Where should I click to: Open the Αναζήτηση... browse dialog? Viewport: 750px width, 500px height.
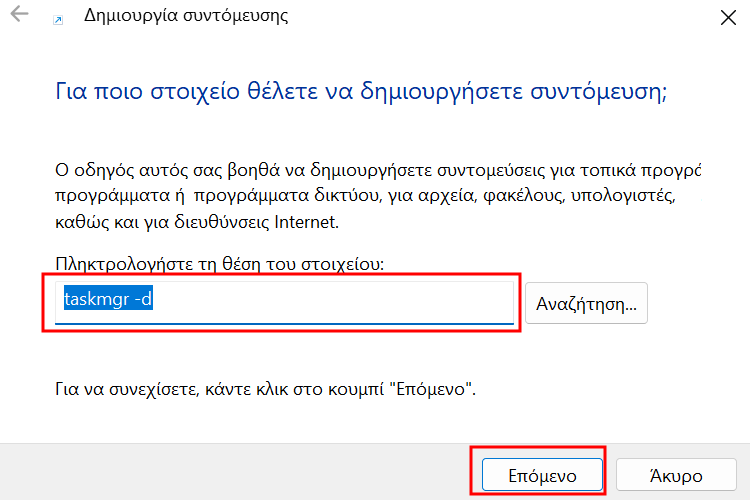pos(586,303)
